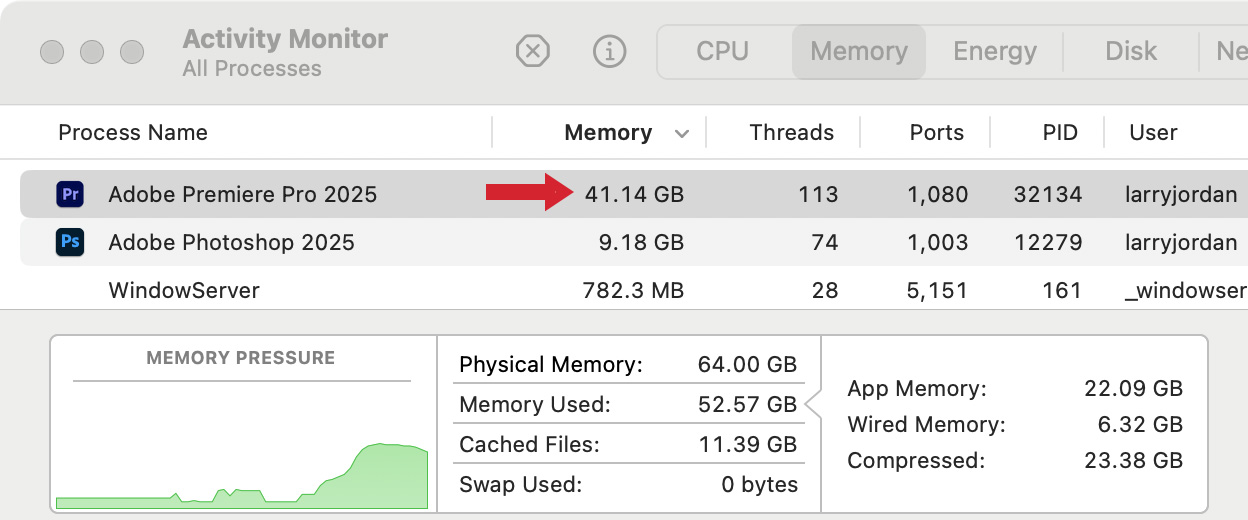Select the Memory tab
The image size is (1248, 520).
tap(859, 51)
